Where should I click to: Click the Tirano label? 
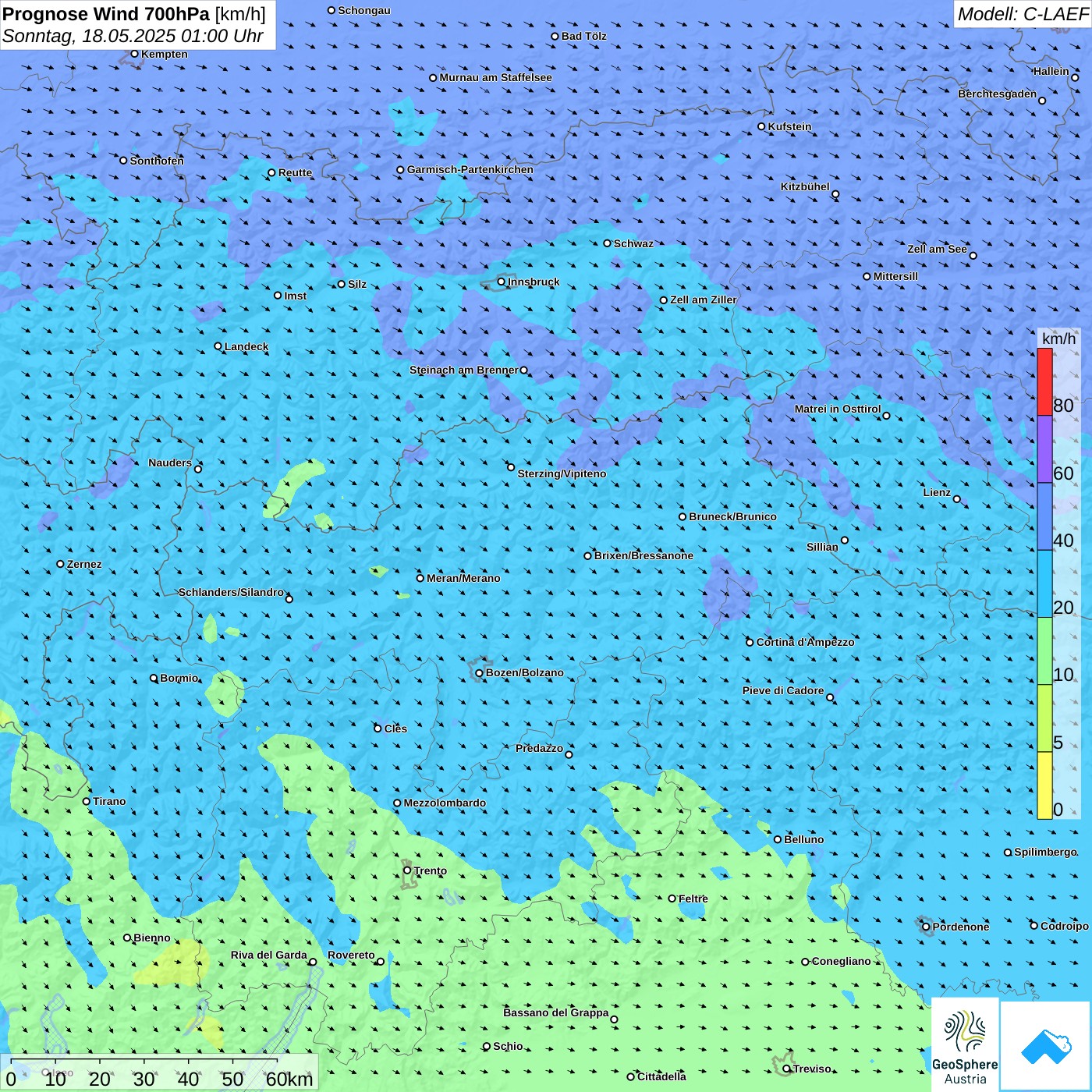(x=109, y=801)
